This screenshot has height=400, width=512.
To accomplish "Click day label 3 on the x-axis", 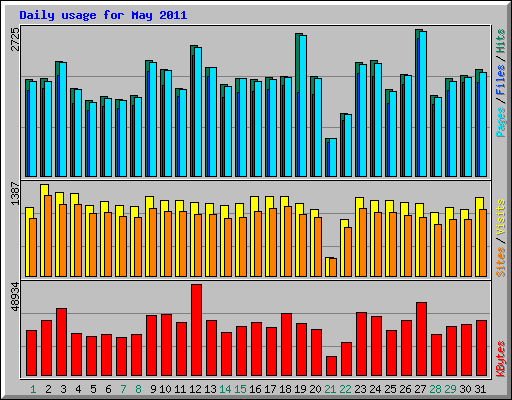I will click(x=63, y=389).
